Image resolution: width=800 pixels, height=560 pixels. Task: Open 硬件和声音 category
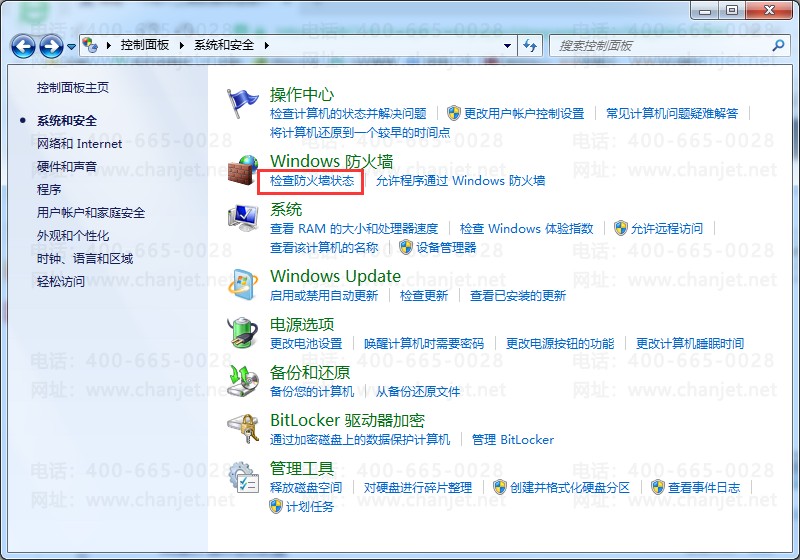point(67,167)
